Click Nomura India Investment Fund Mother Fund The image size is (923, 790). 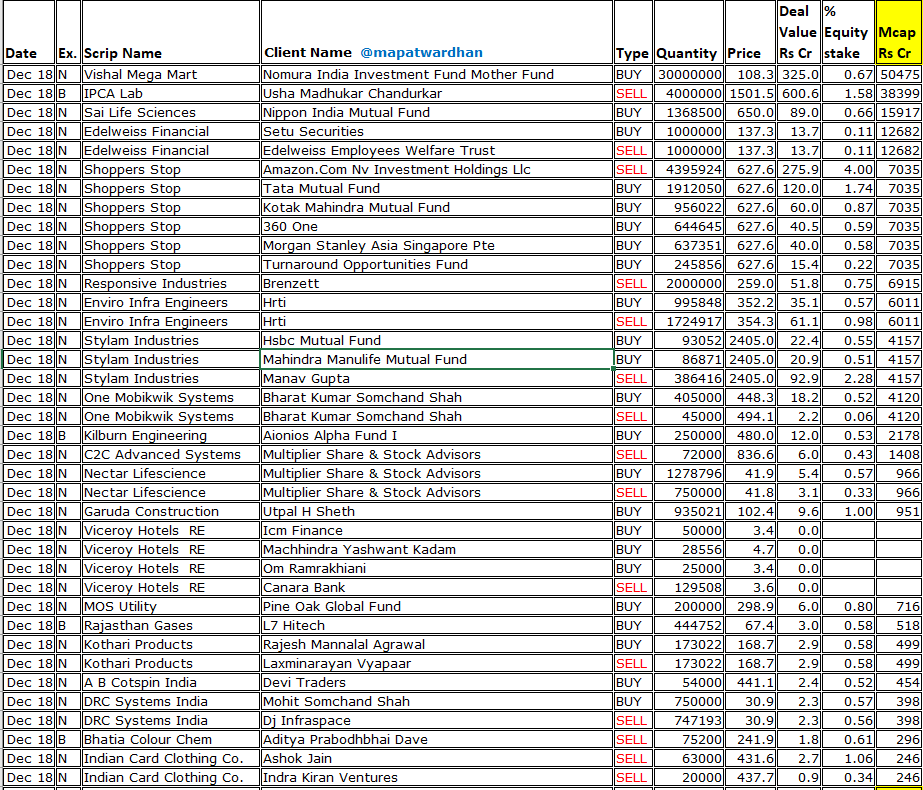tap(437, 74)
